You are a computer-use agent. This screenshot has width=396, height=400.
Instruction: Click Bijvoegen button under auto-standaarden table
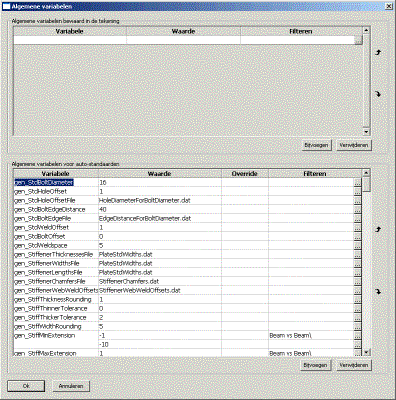point(315,365)
